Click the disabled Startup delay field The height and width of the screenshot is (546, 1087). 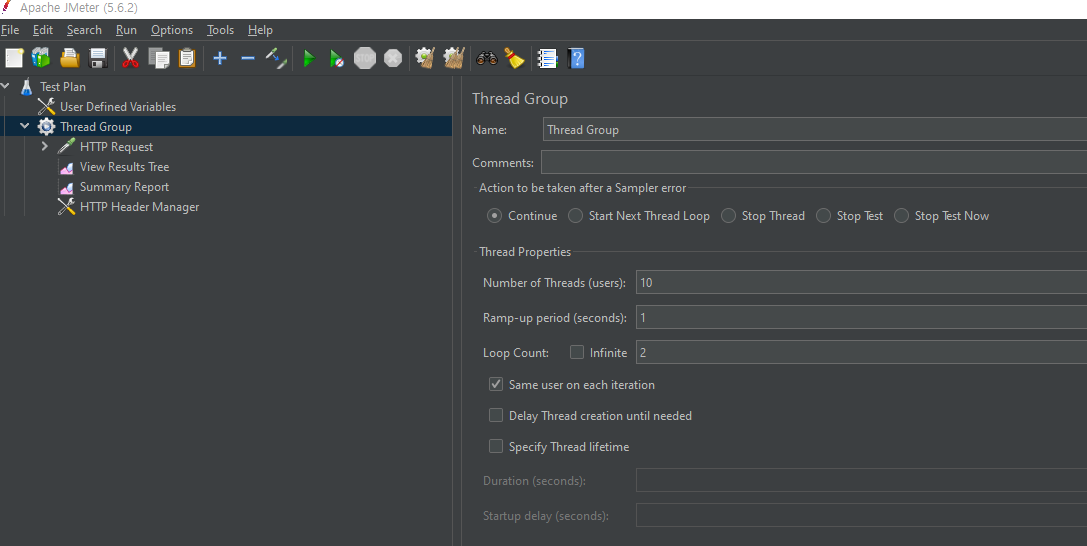[x=861, y=516]
